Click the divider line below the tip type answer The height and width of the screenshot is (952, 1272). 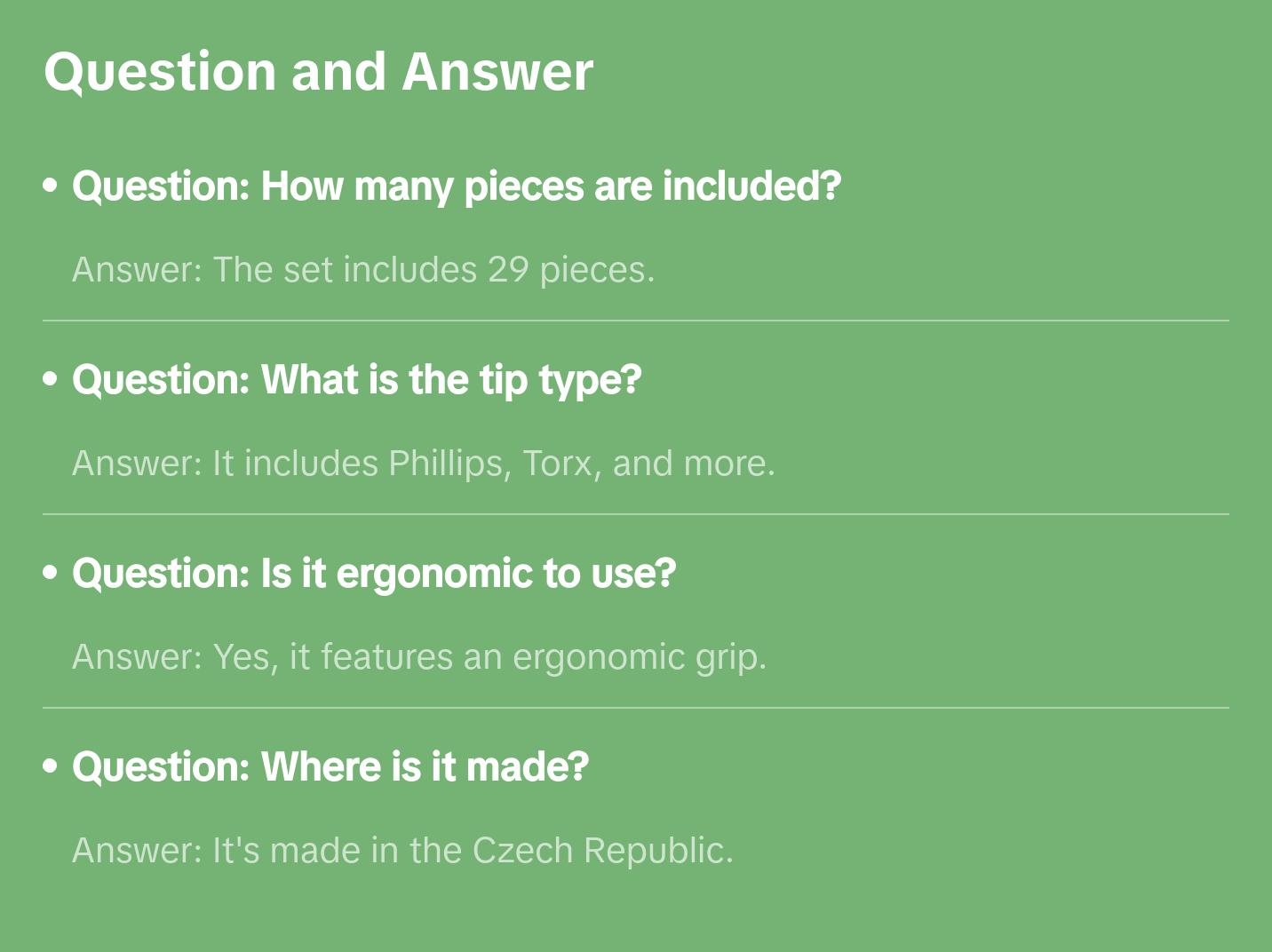coord(635,514)
